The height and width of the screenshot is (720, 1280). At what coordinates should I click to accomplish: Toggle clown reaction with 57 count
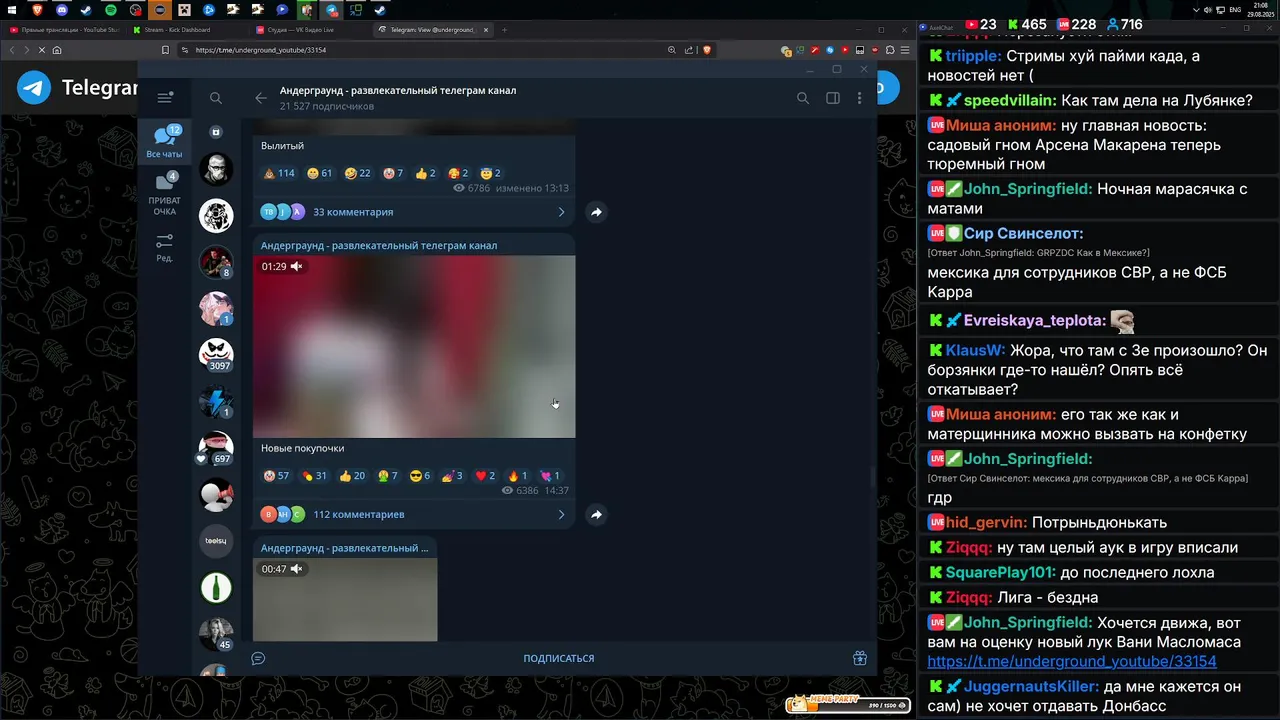pyautogui.click(x=276, y=476)
